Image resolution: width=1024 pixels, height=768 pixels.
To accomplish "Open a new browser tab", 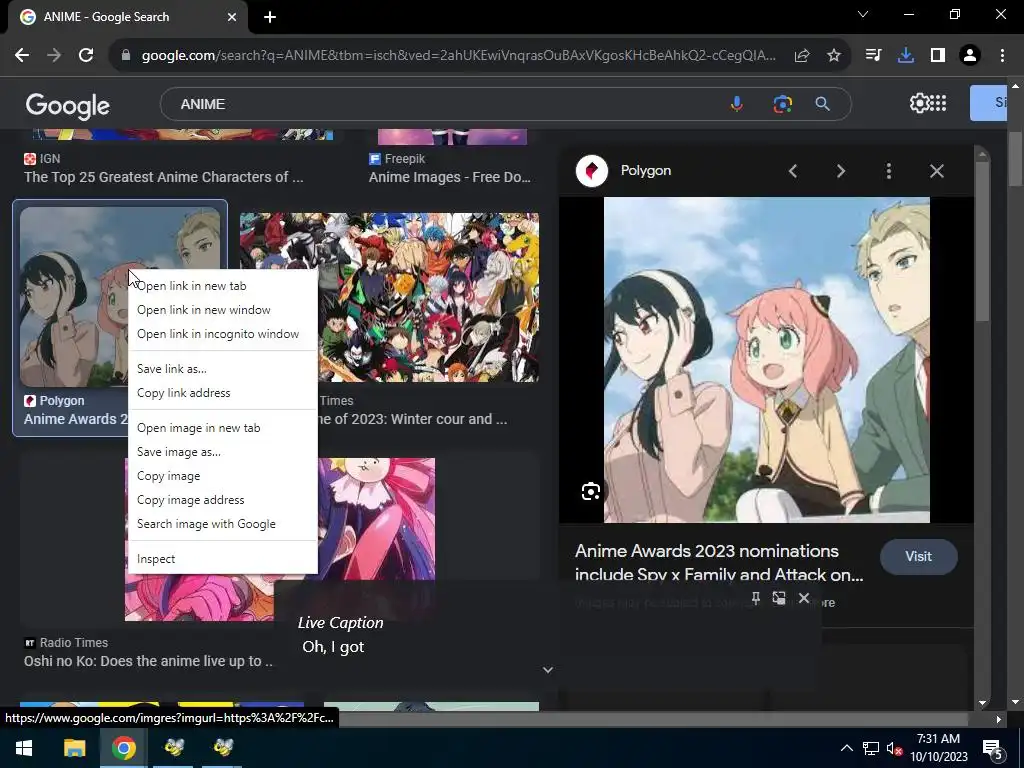I will 270,17.
